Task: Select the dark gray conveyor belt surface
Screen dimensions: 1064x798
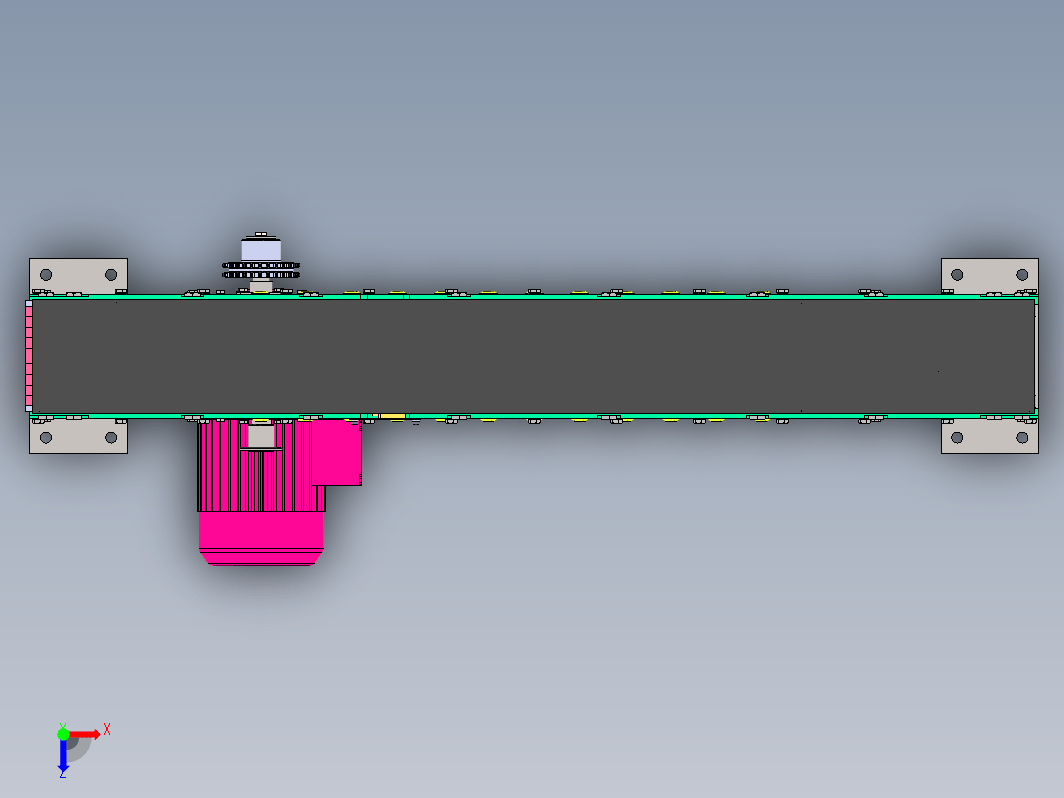Action: click(x=533, y=356)
